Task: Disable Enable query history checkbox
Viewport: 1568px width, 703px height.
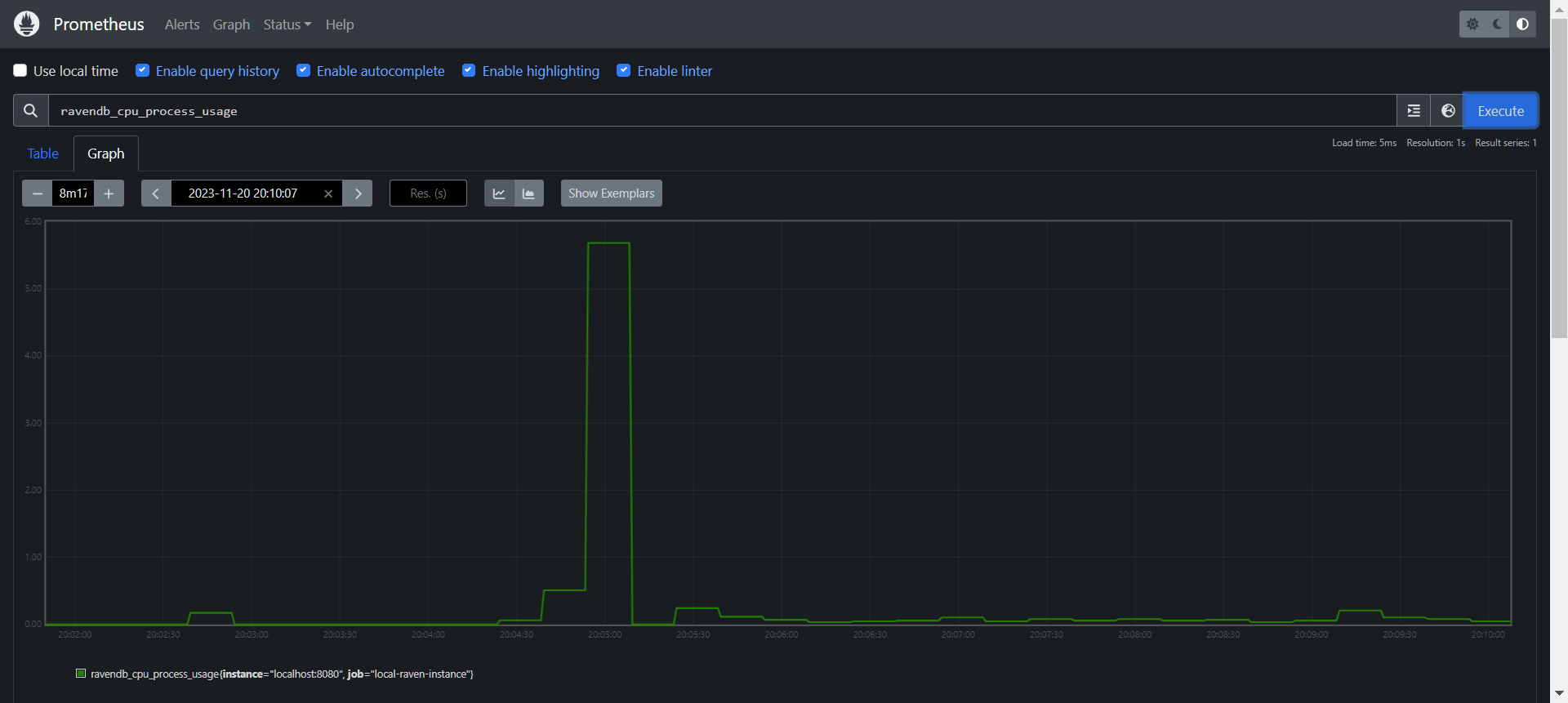Action: point(142,70)
